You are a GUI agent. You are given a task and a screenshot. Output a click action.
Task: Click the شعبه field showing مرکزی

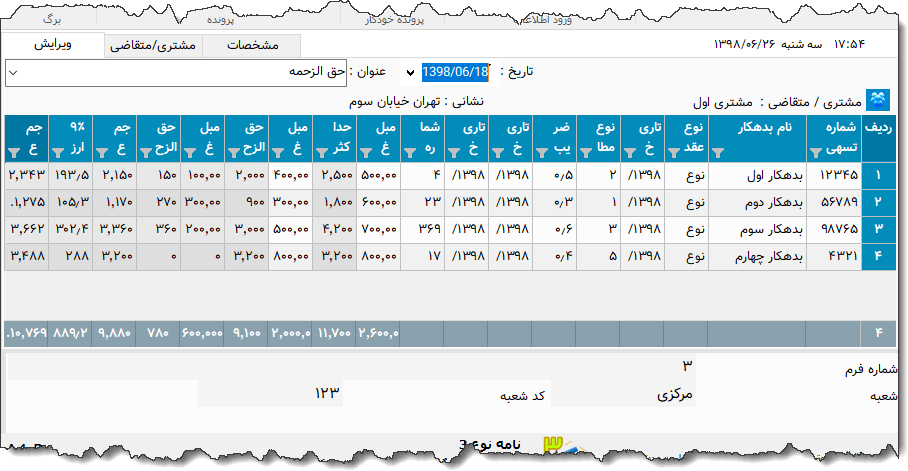click(x=623, y=395)
